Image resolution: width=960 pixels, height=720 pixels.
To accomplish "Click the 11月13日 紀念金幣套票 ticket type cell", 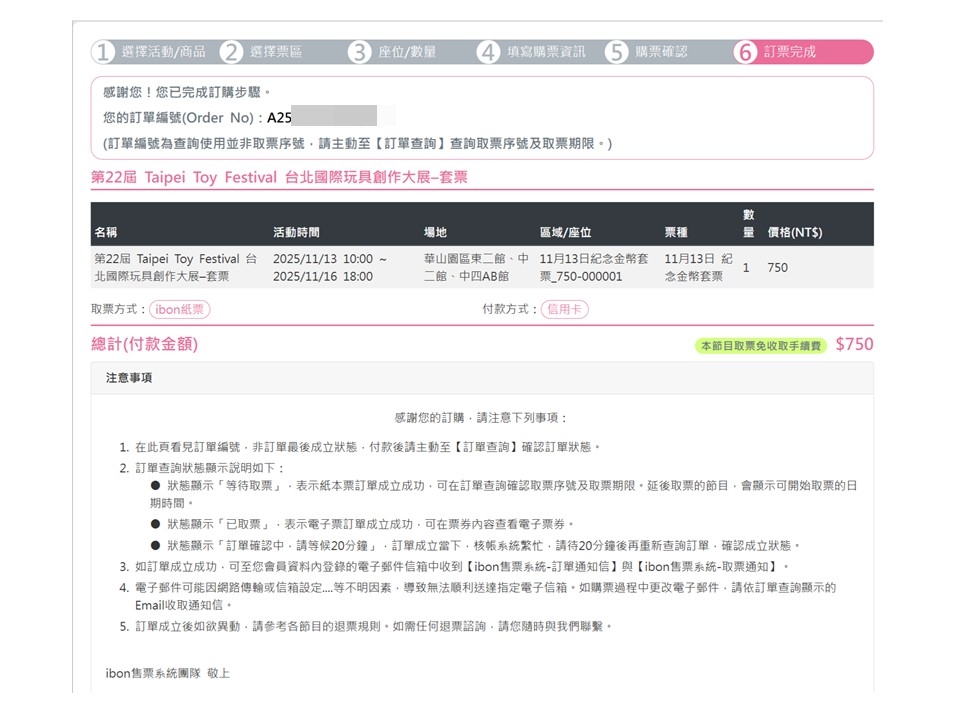I will [x=699, y=268].
